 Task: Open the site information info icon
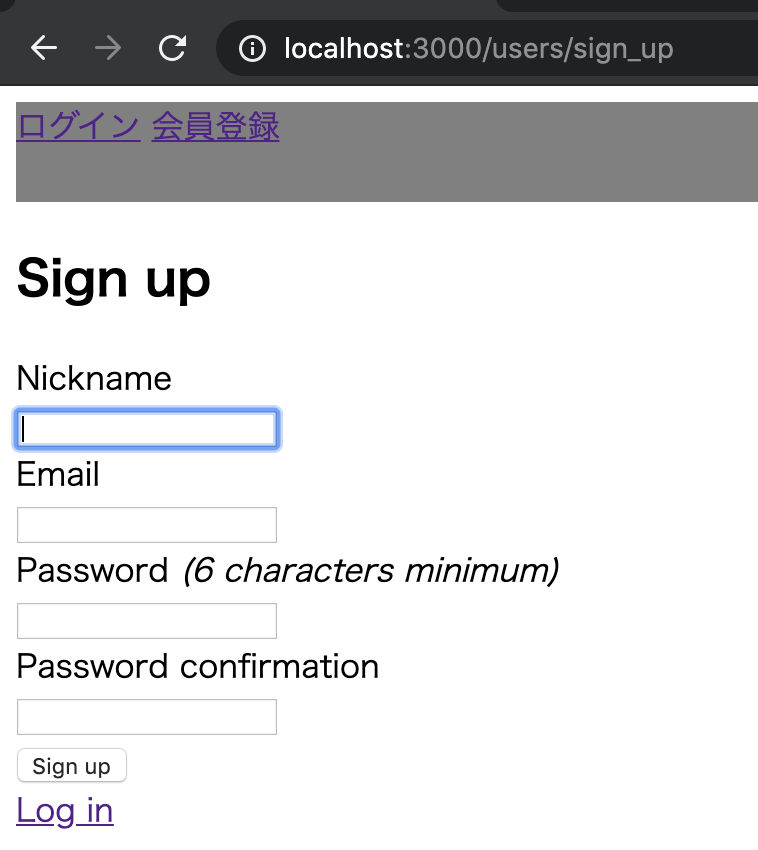(x=252, y=47)
